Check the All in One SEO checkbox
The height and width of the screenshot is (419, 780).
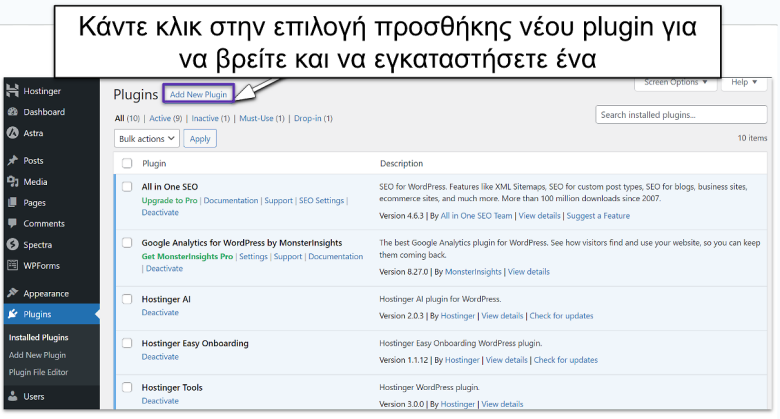127,187
